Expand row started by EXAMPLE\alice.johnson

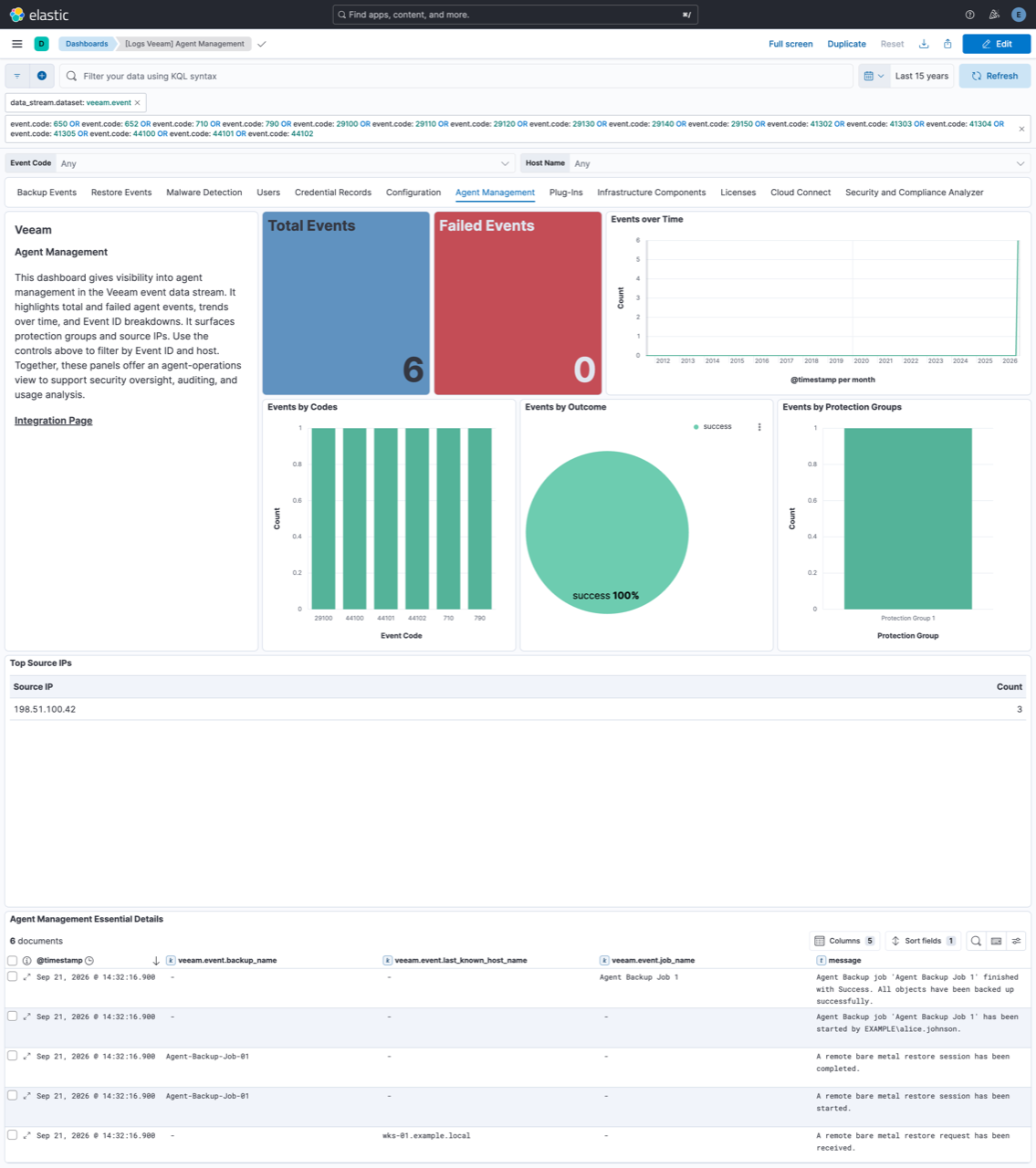26,1017
